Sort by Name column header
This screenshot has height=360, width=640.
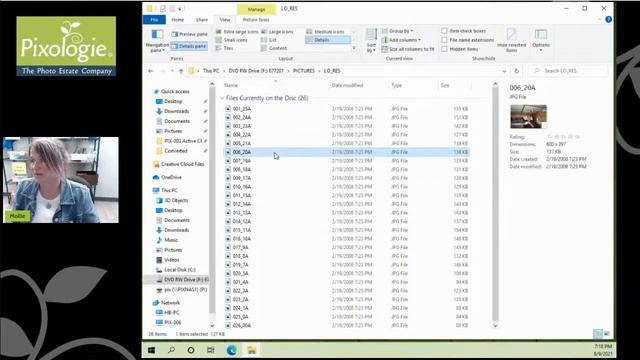click(276, 85)
